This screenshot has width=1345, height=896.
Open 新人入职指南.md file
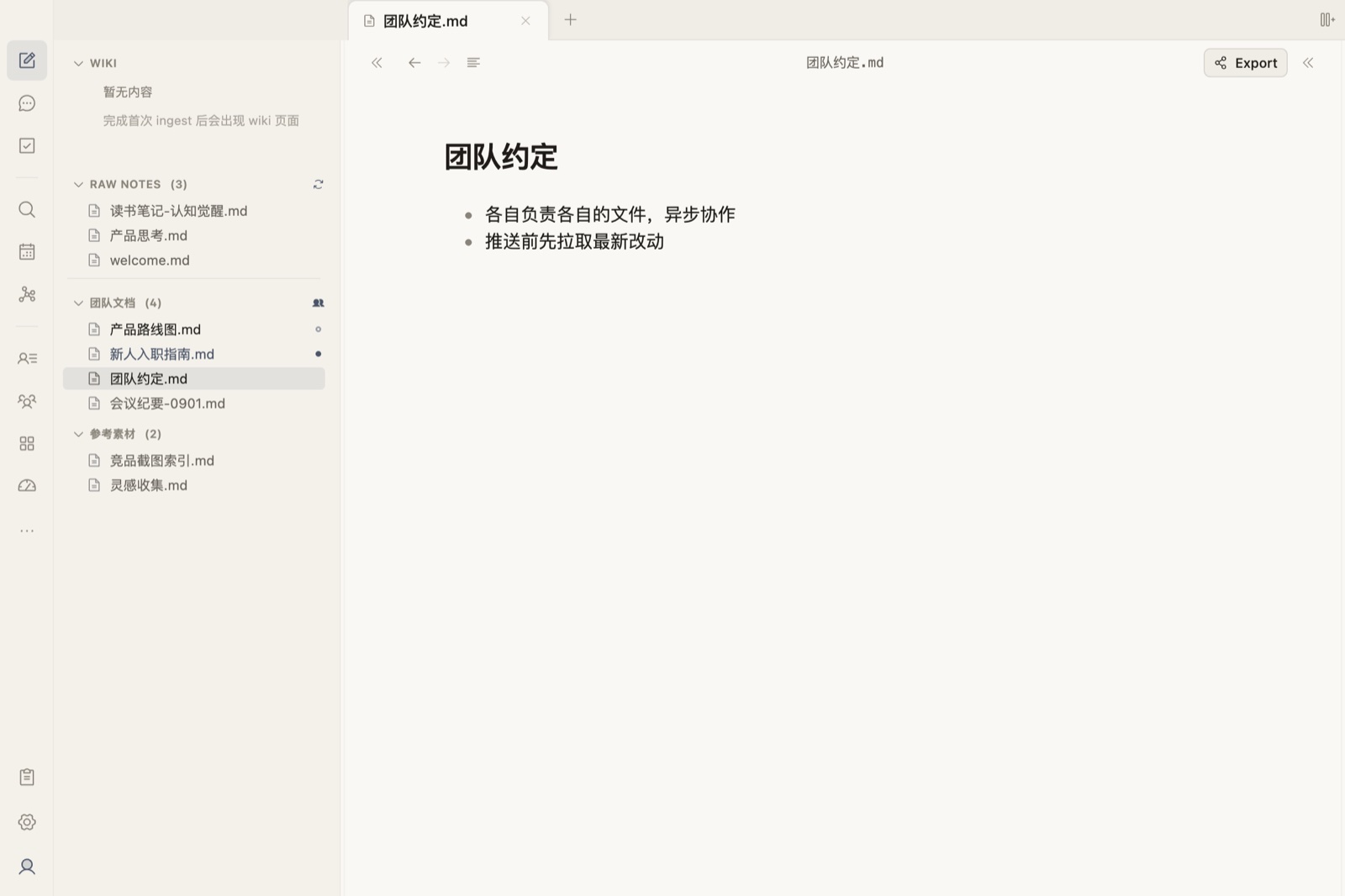(x=194, y=354)
